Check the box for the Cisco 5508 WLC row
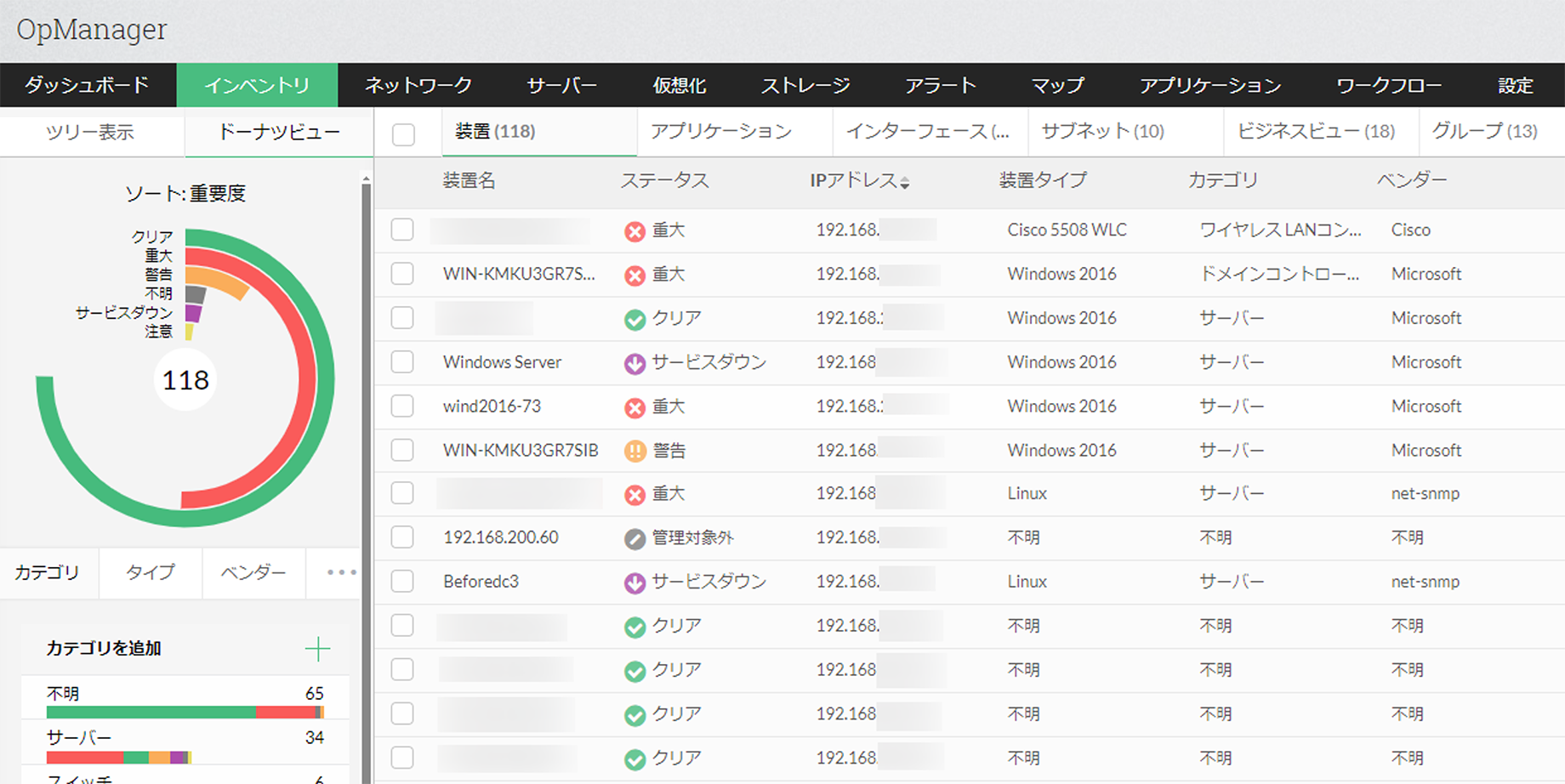 point(402,230)
